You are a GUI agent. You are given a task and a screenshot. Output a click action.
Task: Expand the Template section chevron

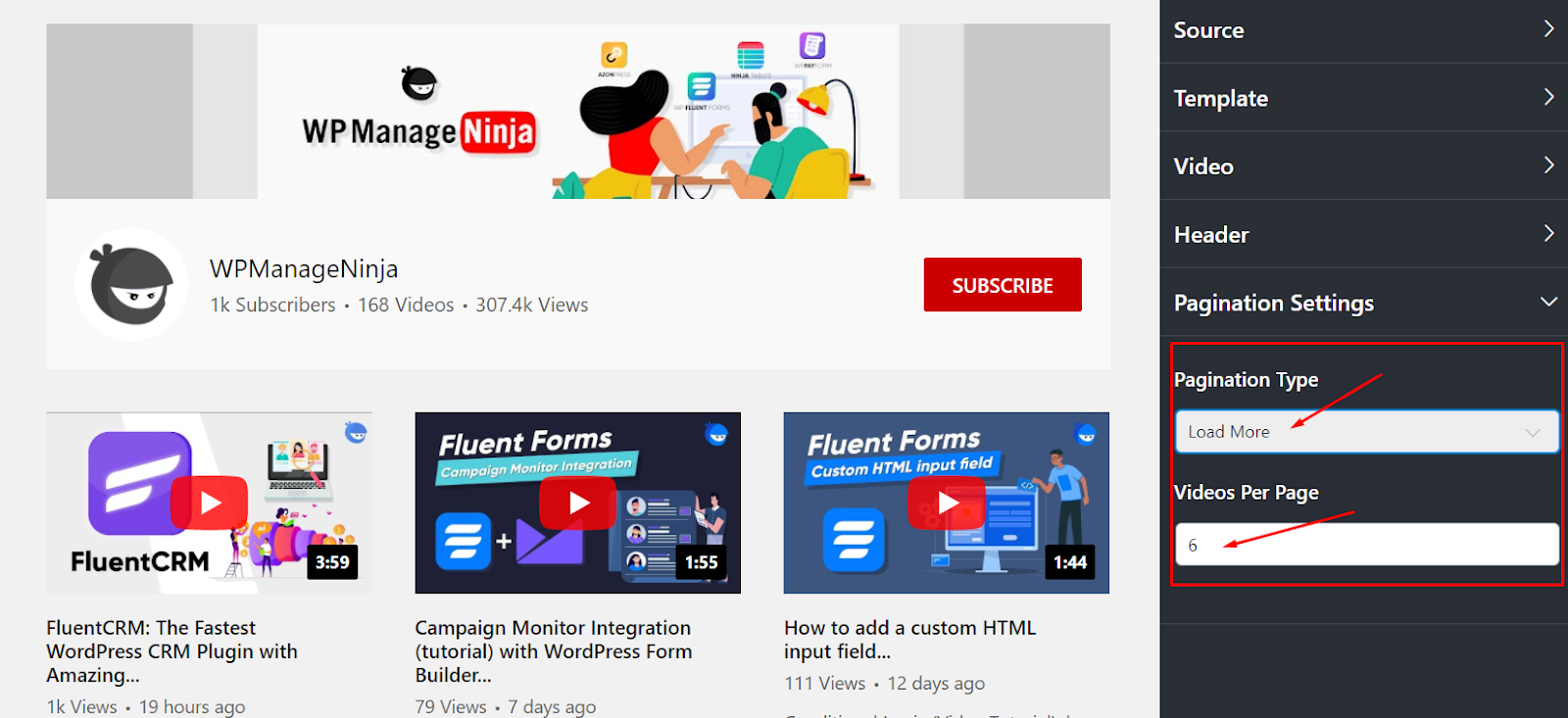[x=1548, y=97]
